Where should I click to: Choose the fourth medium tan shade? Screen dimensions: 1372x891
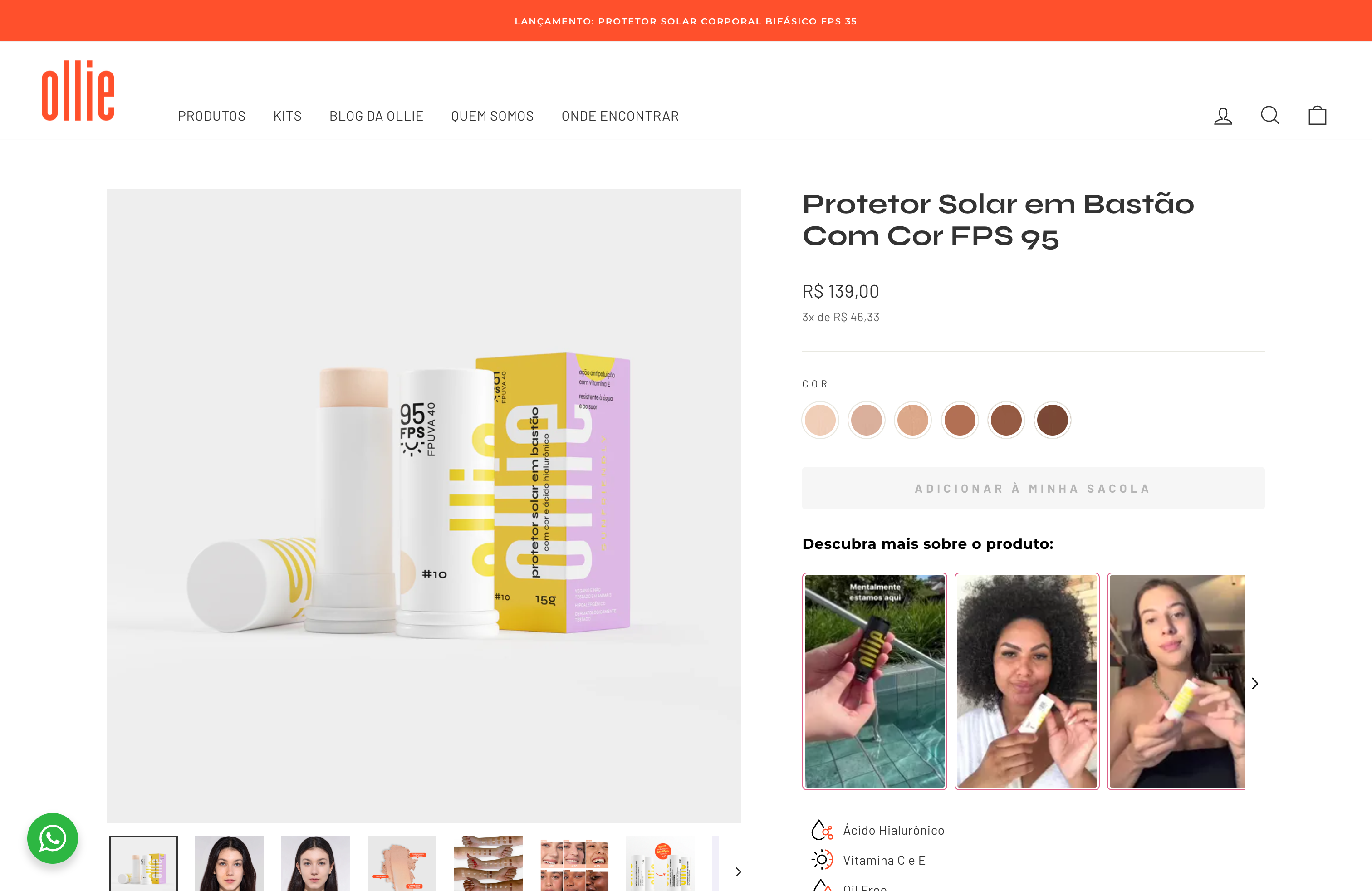[x=959, y=420]
